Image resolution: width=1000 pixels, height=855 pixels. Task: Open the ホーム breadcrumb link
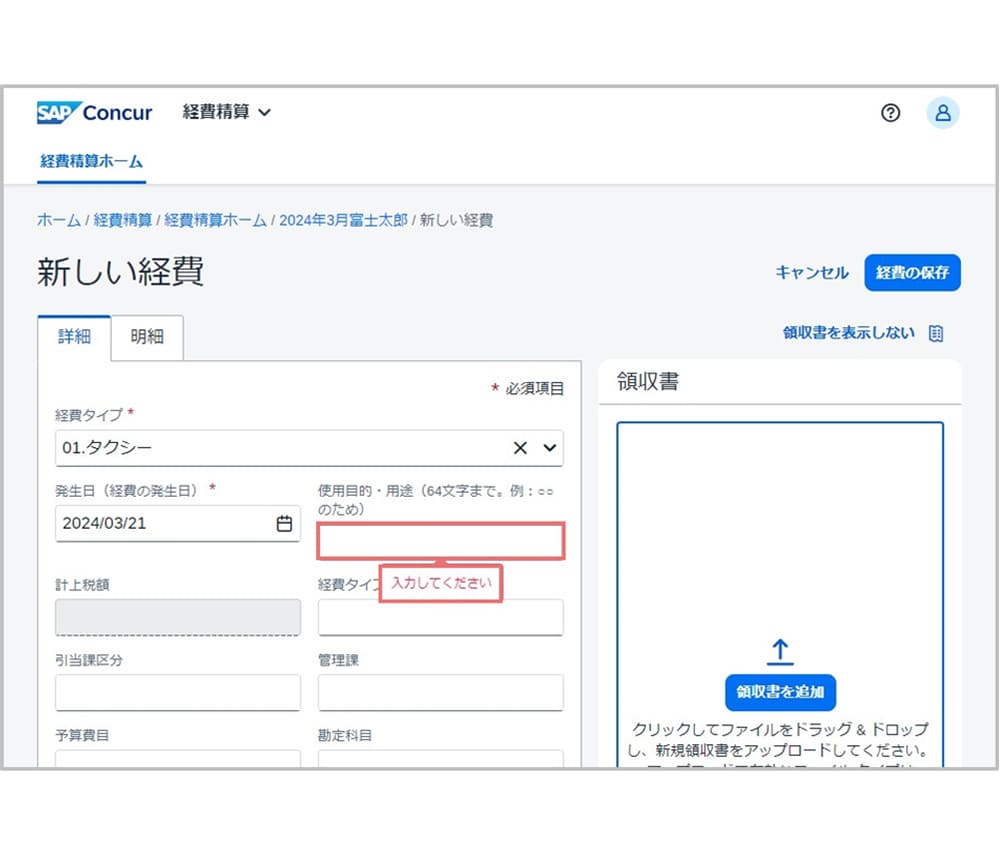click(x=57, y=221)
